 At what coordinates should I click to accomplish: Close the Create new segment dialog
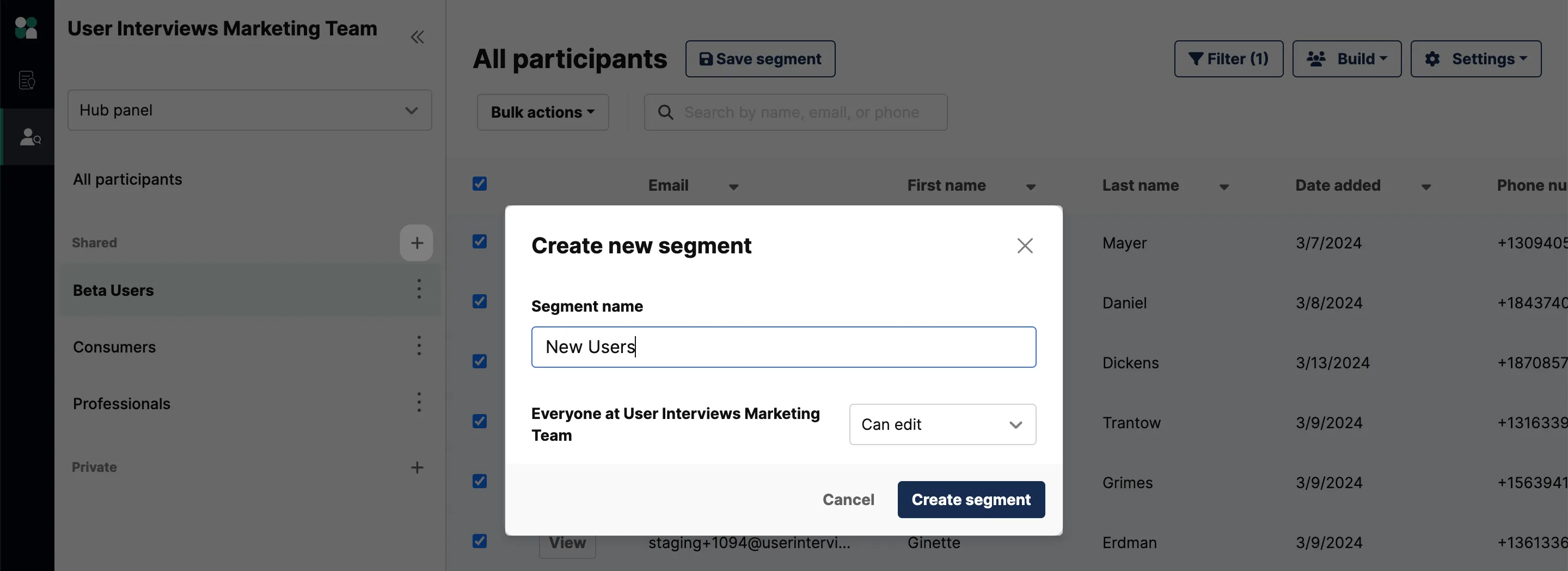(x=1025, y=246)
